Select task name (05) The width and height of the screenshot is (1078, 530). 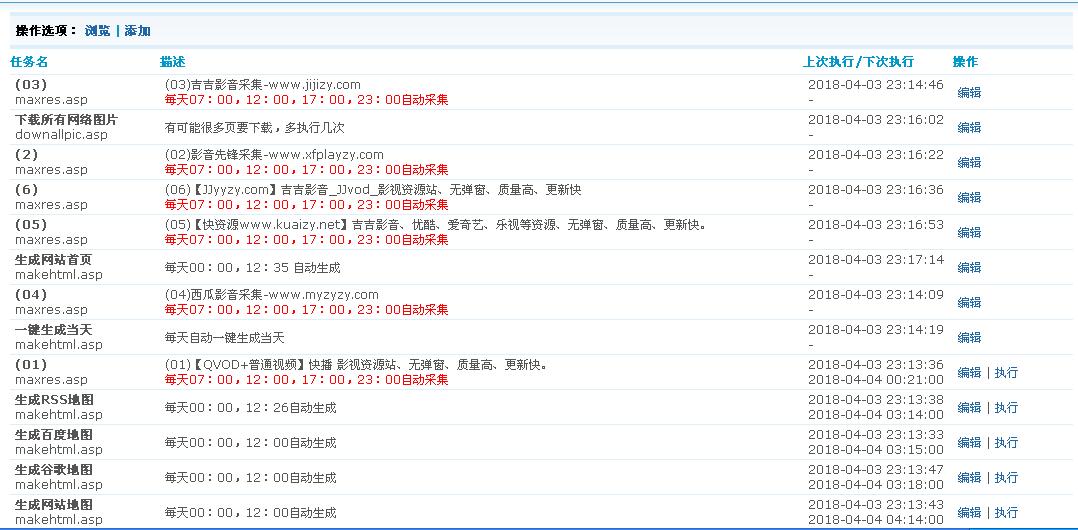pyautogui.click(x=31, y=225)
